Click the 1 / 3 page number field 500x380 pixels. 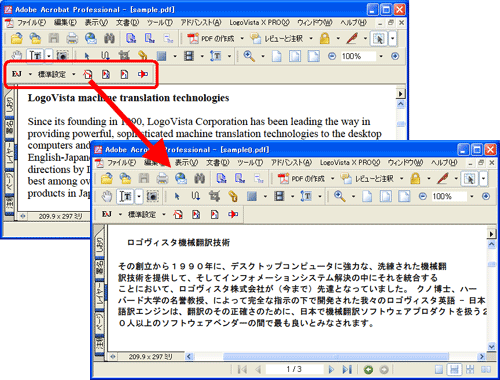[294, 369]
